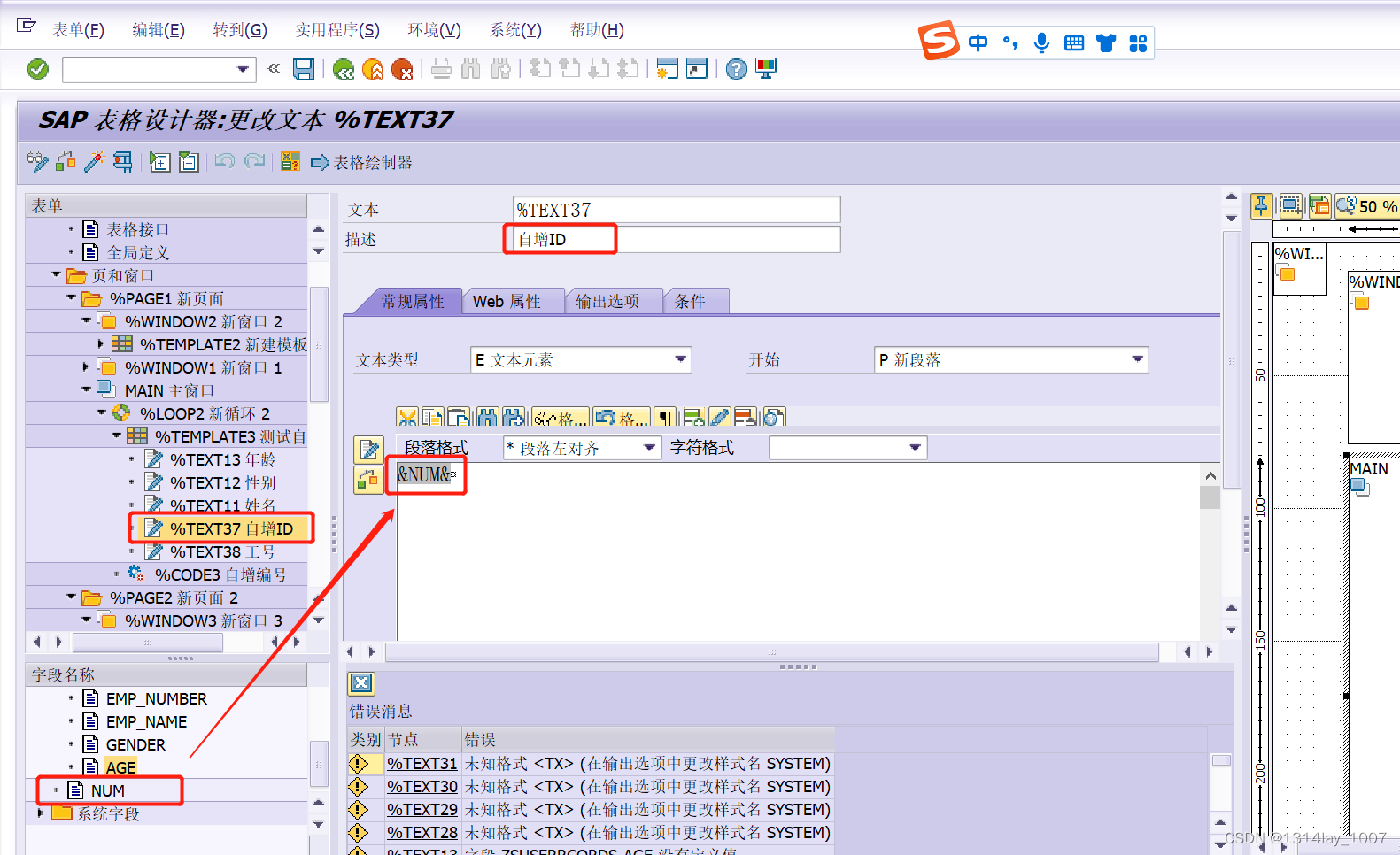Open the %TEXT30 error link
Screen dimensions: 1400x855
pyautogui.click(x=422, y=786)
